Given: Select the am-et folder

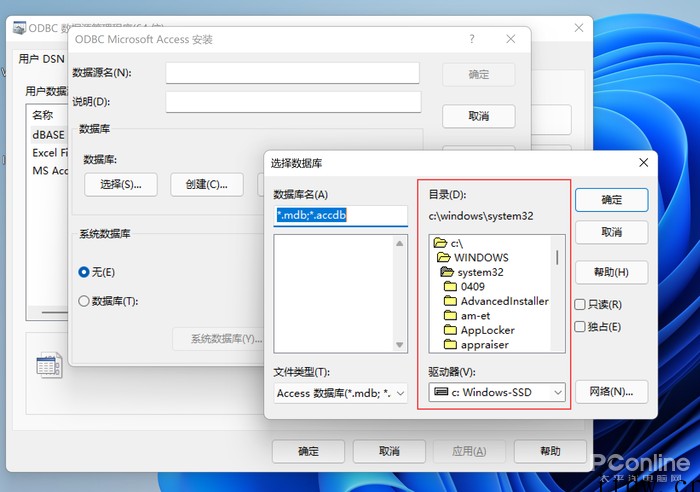Looking at the screenshot, I should [x=467, y=316].
